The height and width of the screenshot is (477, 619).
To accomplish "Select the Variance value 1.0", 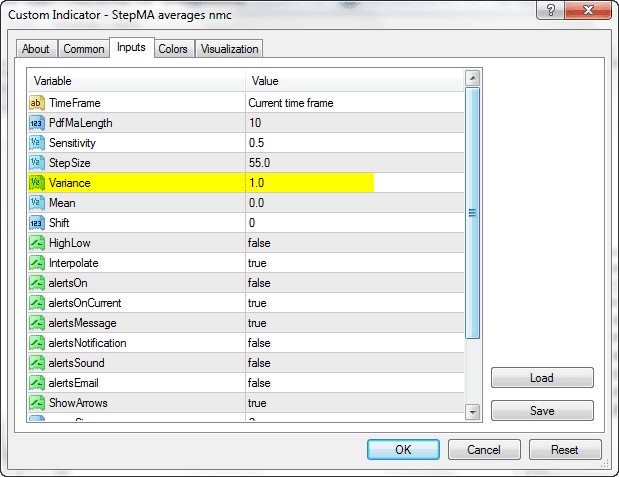I will [x=257, y=183].
